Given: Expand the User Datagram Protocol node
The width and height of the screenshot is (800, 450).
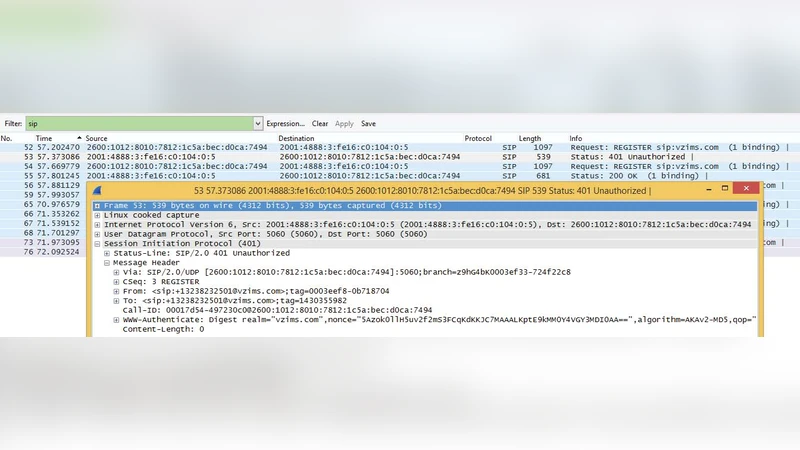Looking at the screenshot, I should click(97, 234).
